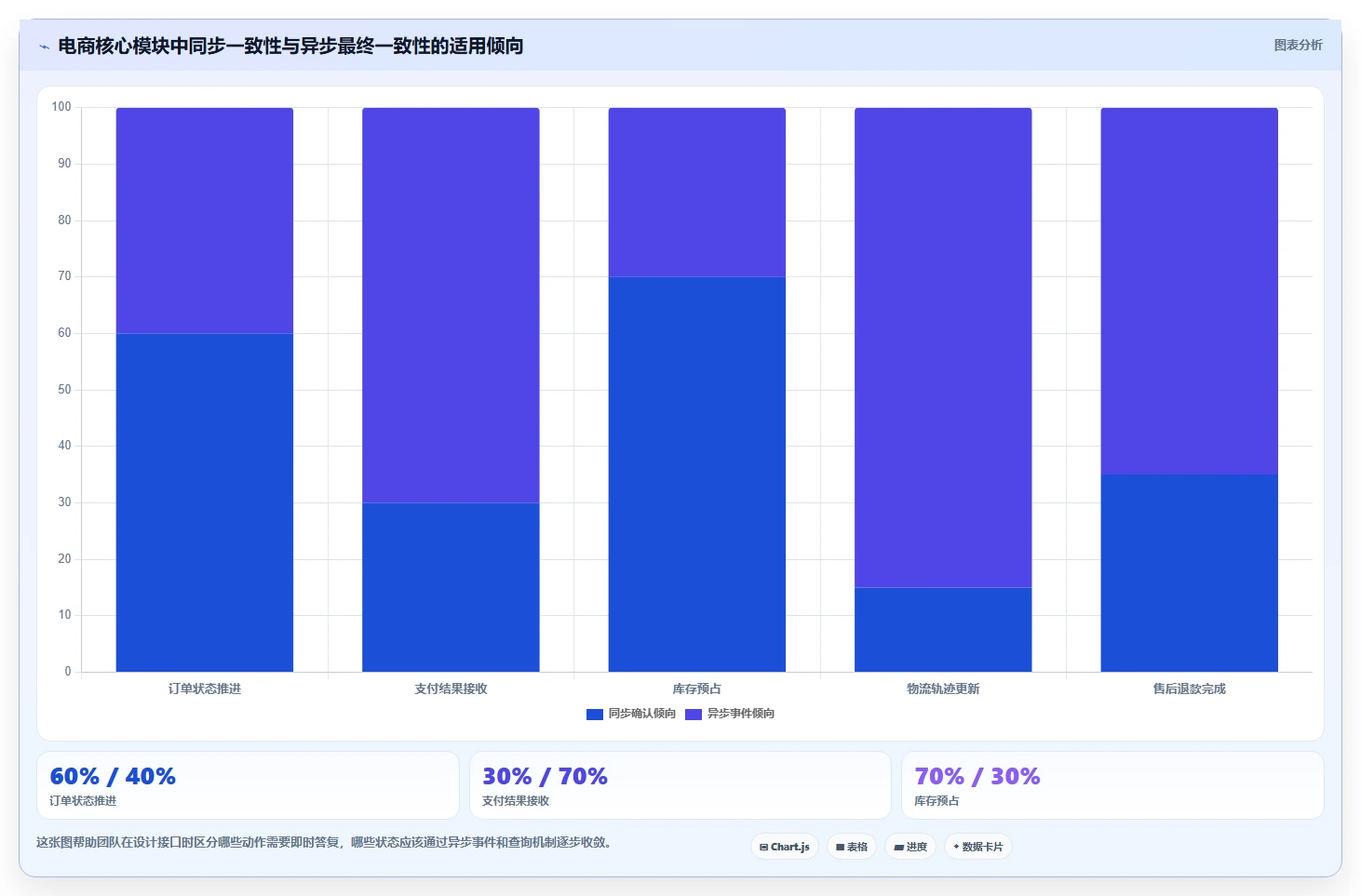Click the Chart.js chip
1361x896 pixels.
tap(785, 847)
